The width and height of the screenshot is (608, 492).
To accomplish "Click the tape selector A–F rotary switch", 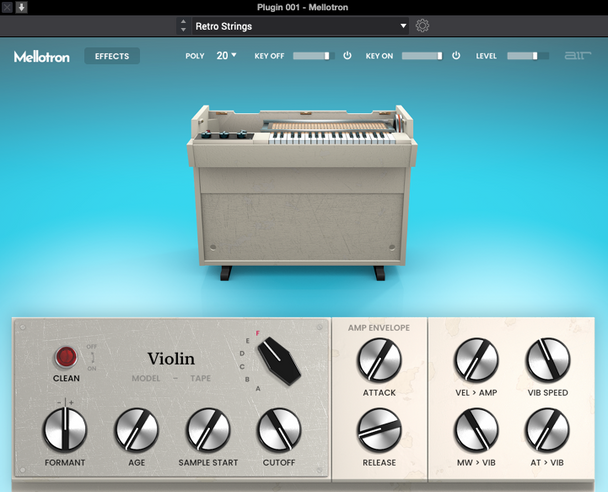I will click(277, 363).
